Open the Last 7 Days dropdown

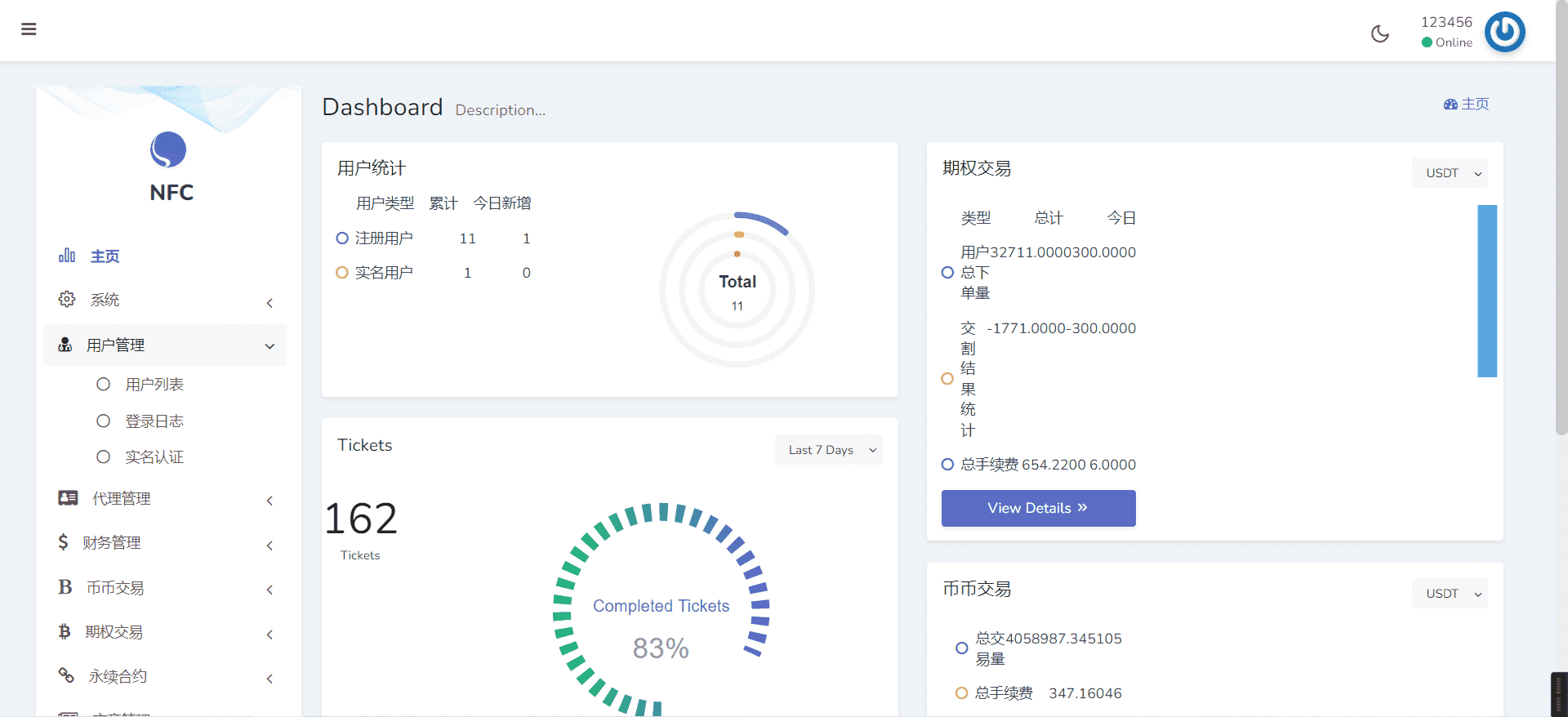(828, 450)
